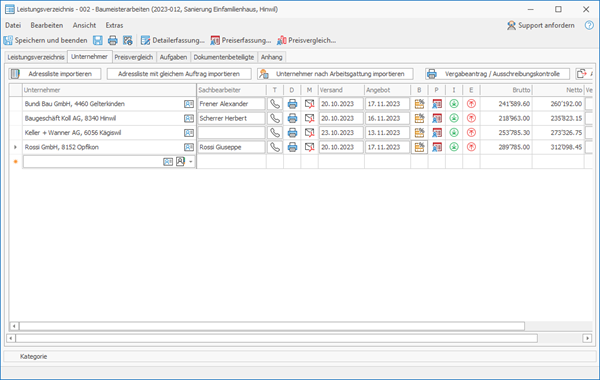
Task: Click the Kategorie panel bar
Action: pos(300,356)
